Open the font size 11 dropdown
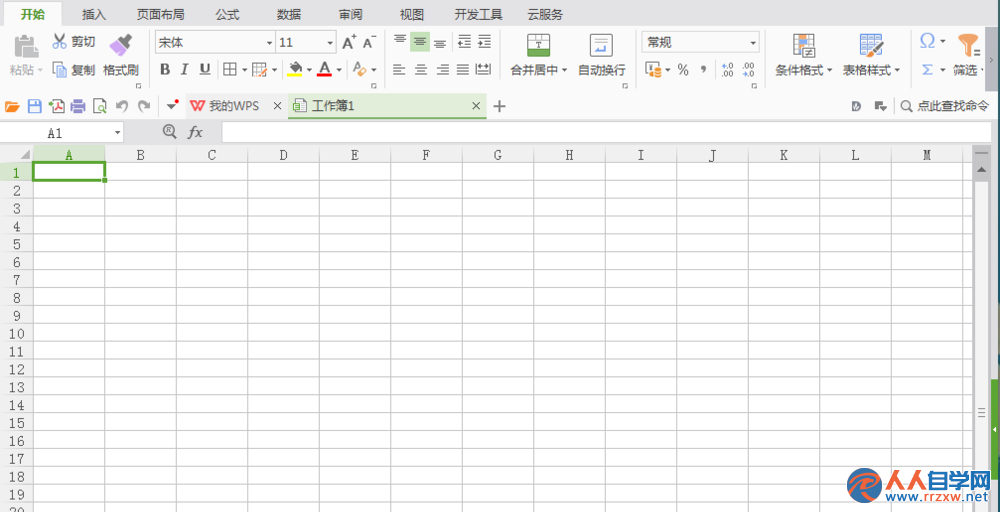 330,43
